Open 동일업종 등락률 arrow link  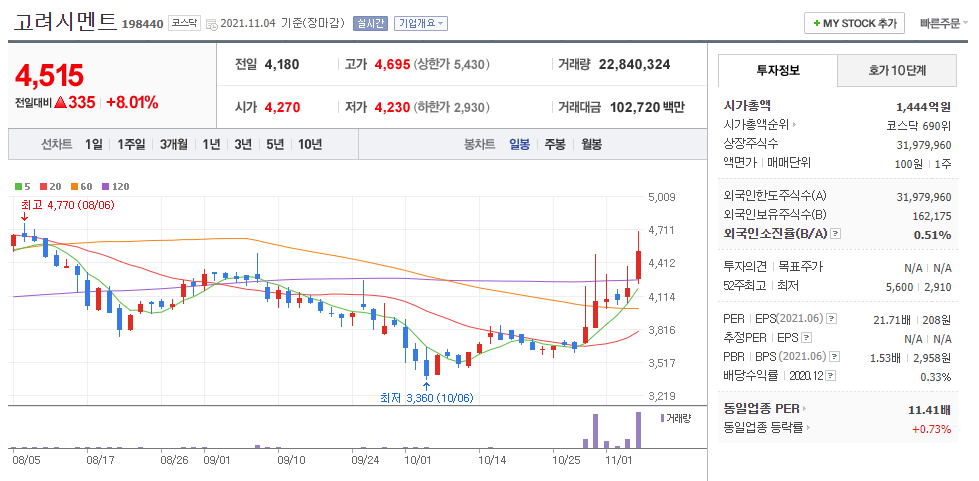[x=809, y=428]
